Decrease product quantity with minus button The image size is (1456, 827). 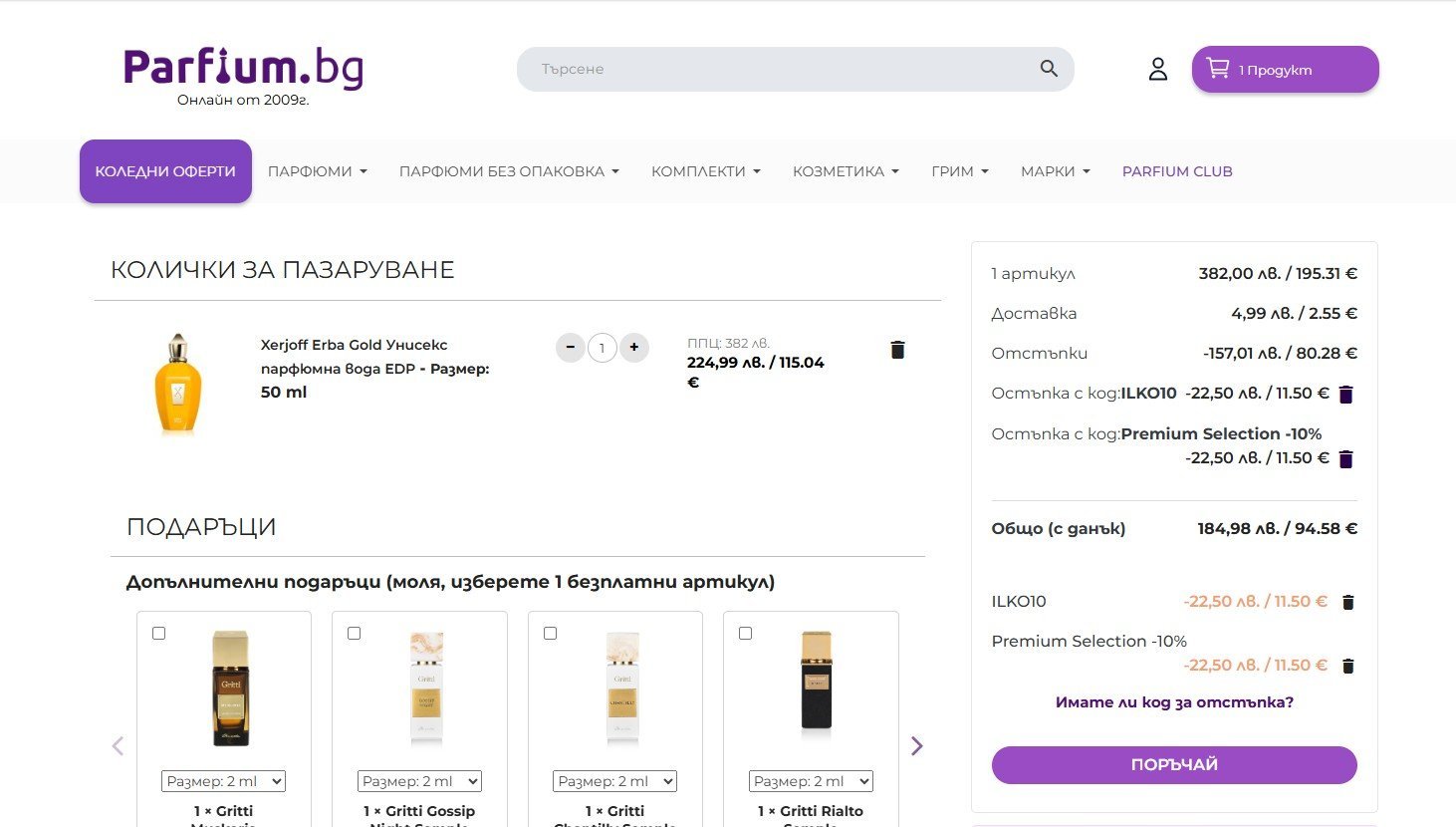[570, 348]
